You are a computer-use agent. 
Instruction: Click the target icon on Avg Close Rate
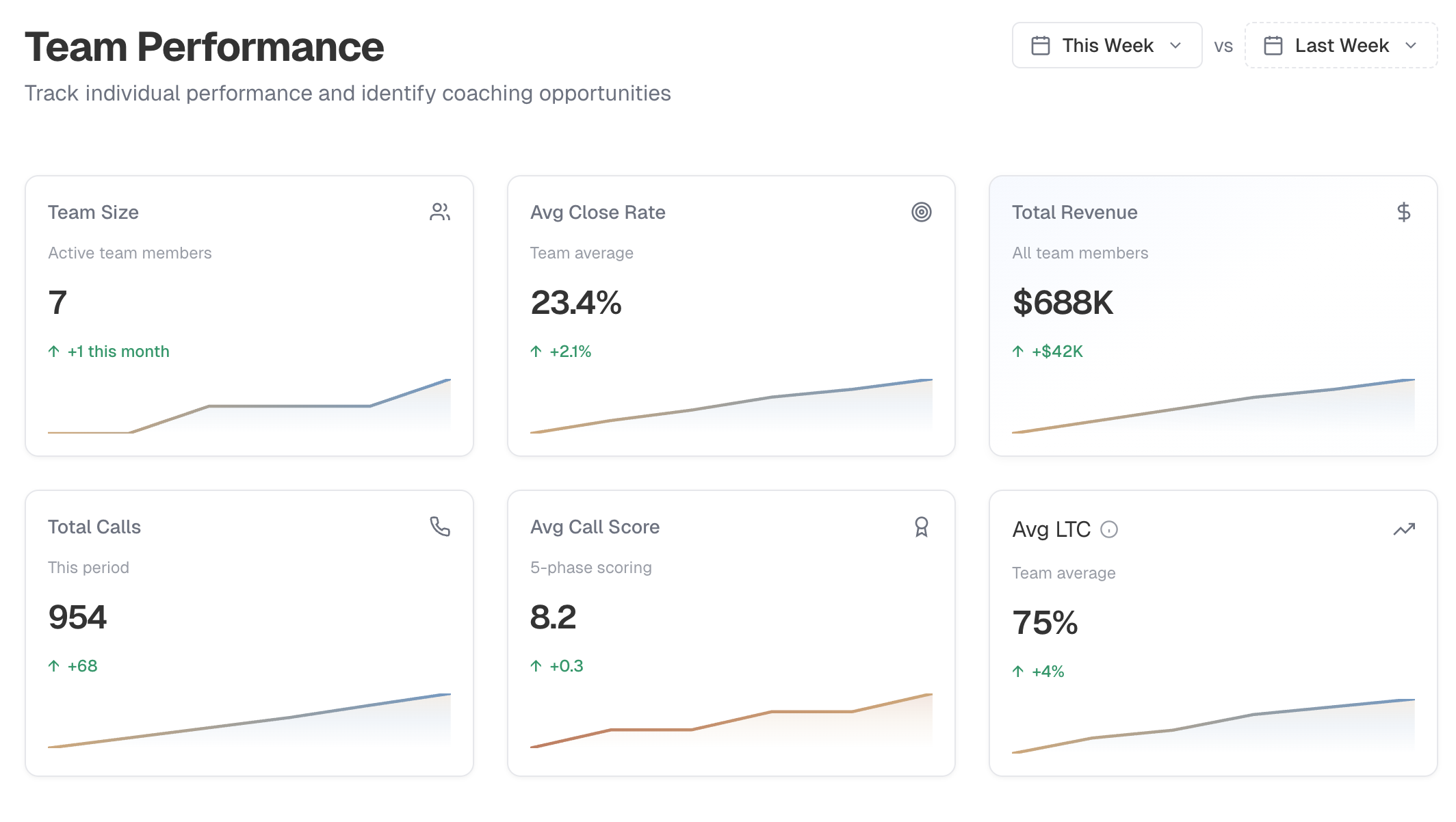pyautogui.click(x=922, y=212)
